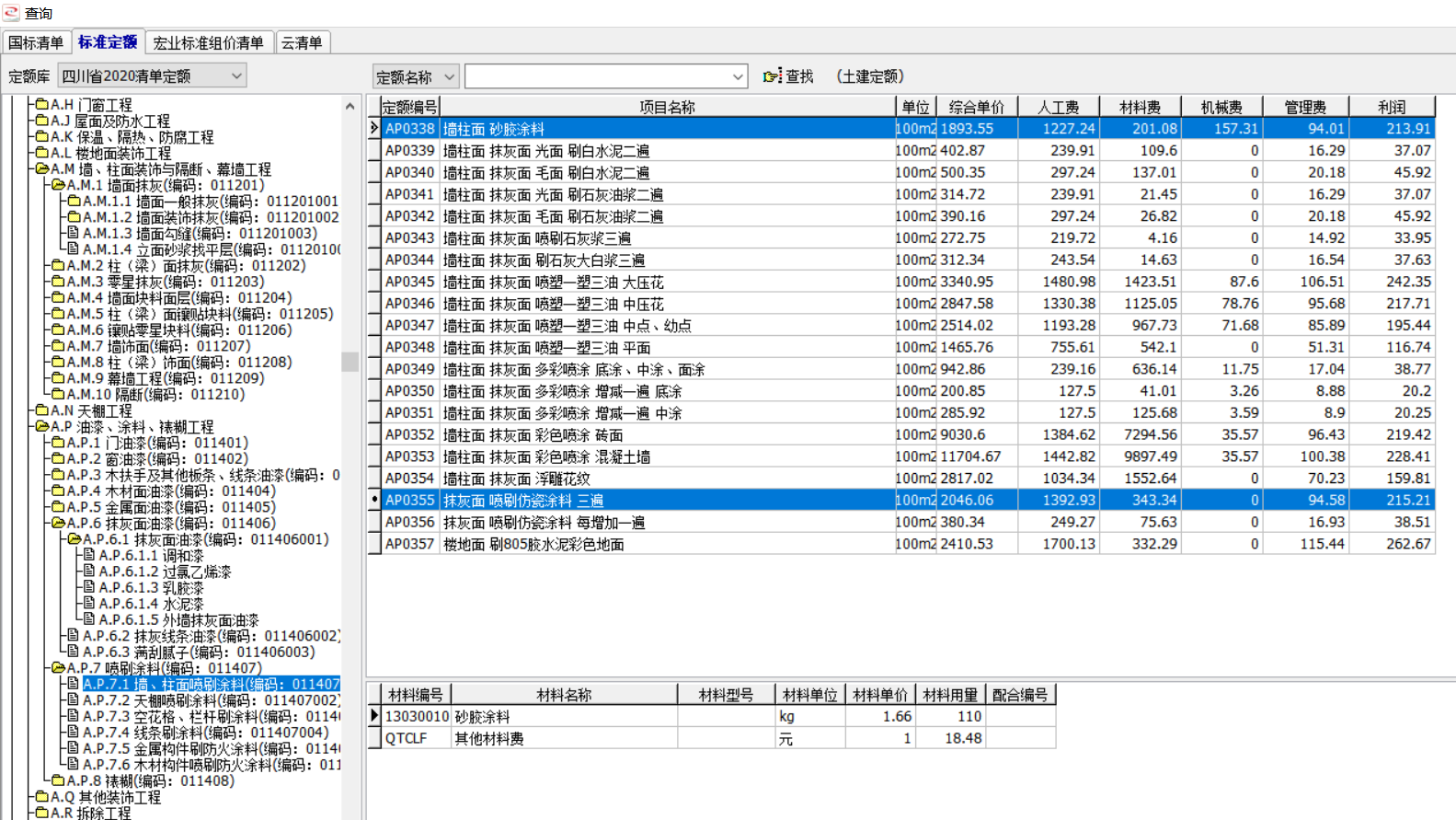Select material row 13030010 砂胶涂料
This screenshot has height=820, width=1456.
[718, 716]
